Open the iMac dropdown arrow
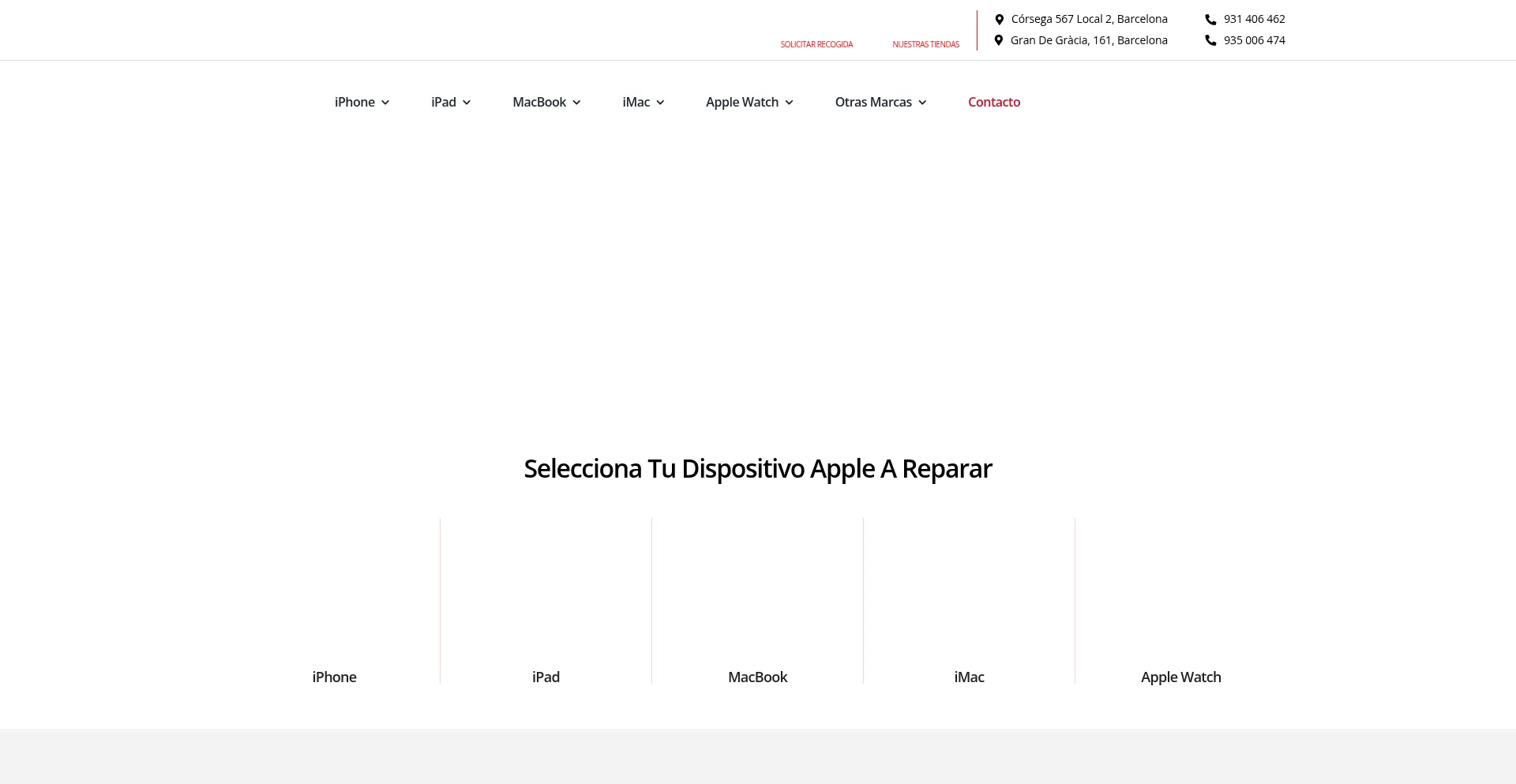 point(660,103)
